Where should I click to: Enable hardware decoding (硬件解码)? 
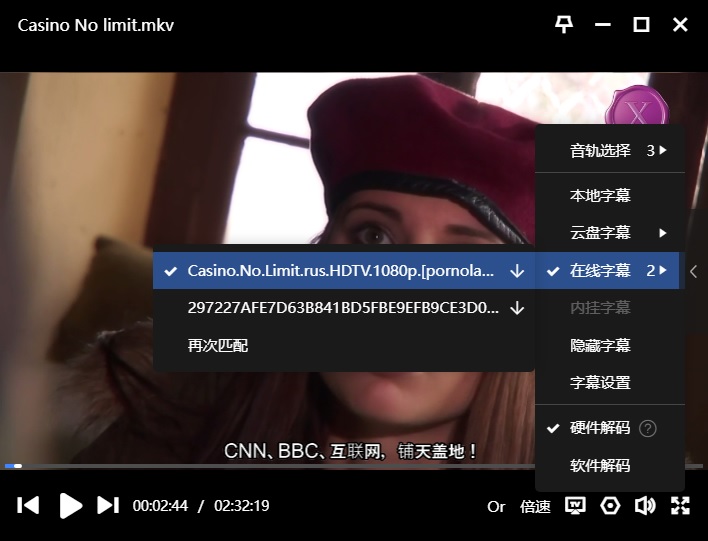pos(600,428)
